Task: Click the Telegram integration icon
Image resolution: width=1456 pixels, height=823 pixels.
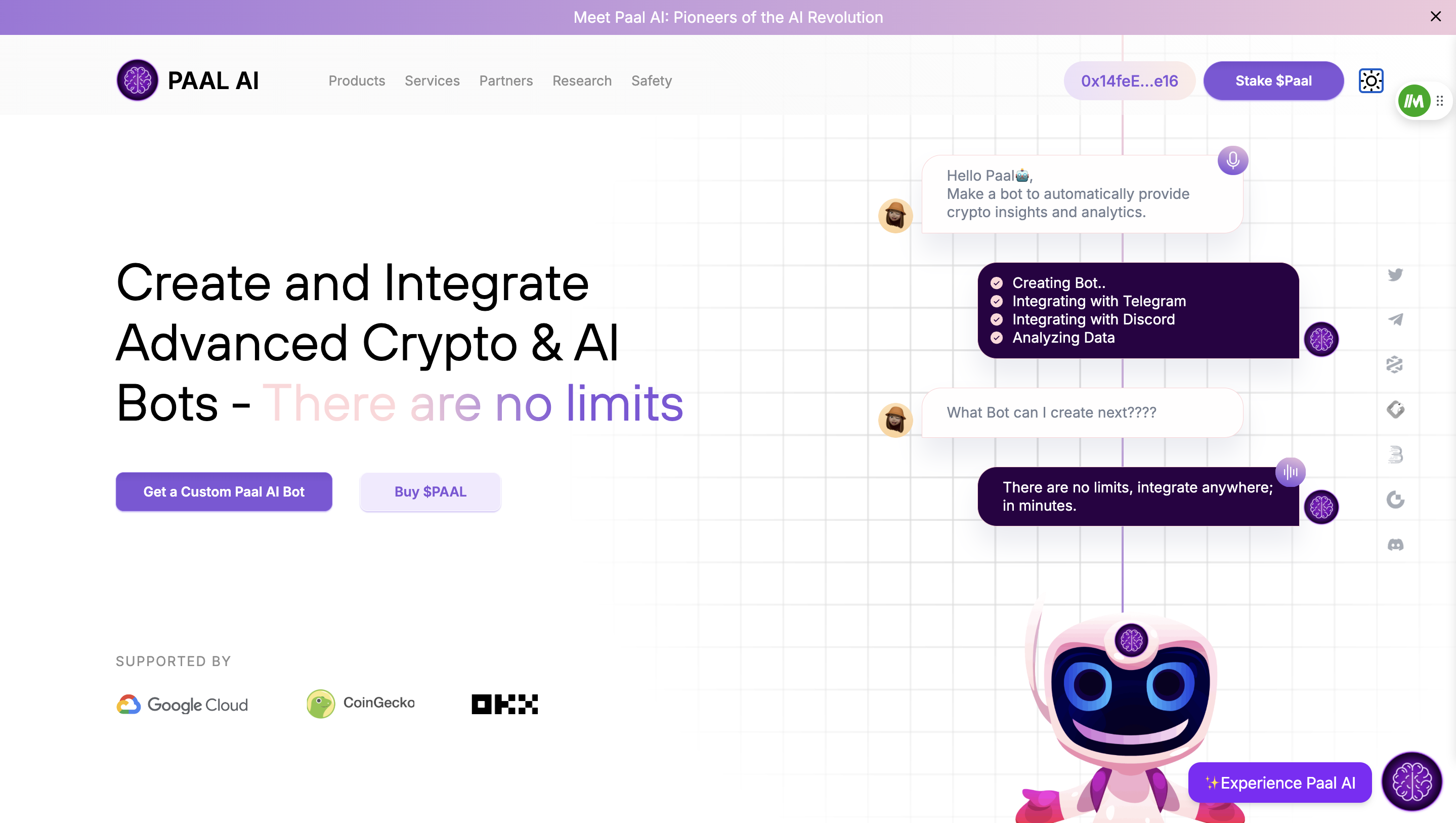Action: tap(1394, 319)
